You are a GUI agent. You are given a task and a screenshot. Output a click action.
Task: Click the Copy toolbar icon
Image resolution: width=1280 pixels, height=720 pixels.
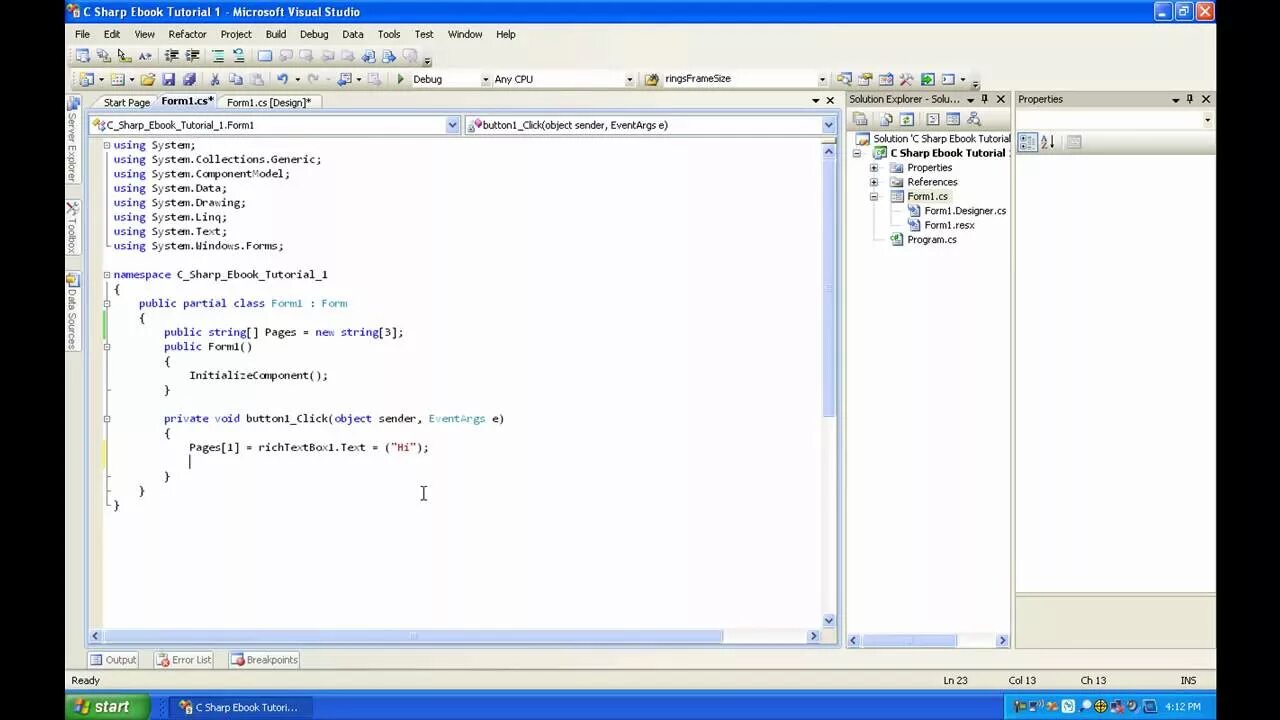click(x=235, y=79)
